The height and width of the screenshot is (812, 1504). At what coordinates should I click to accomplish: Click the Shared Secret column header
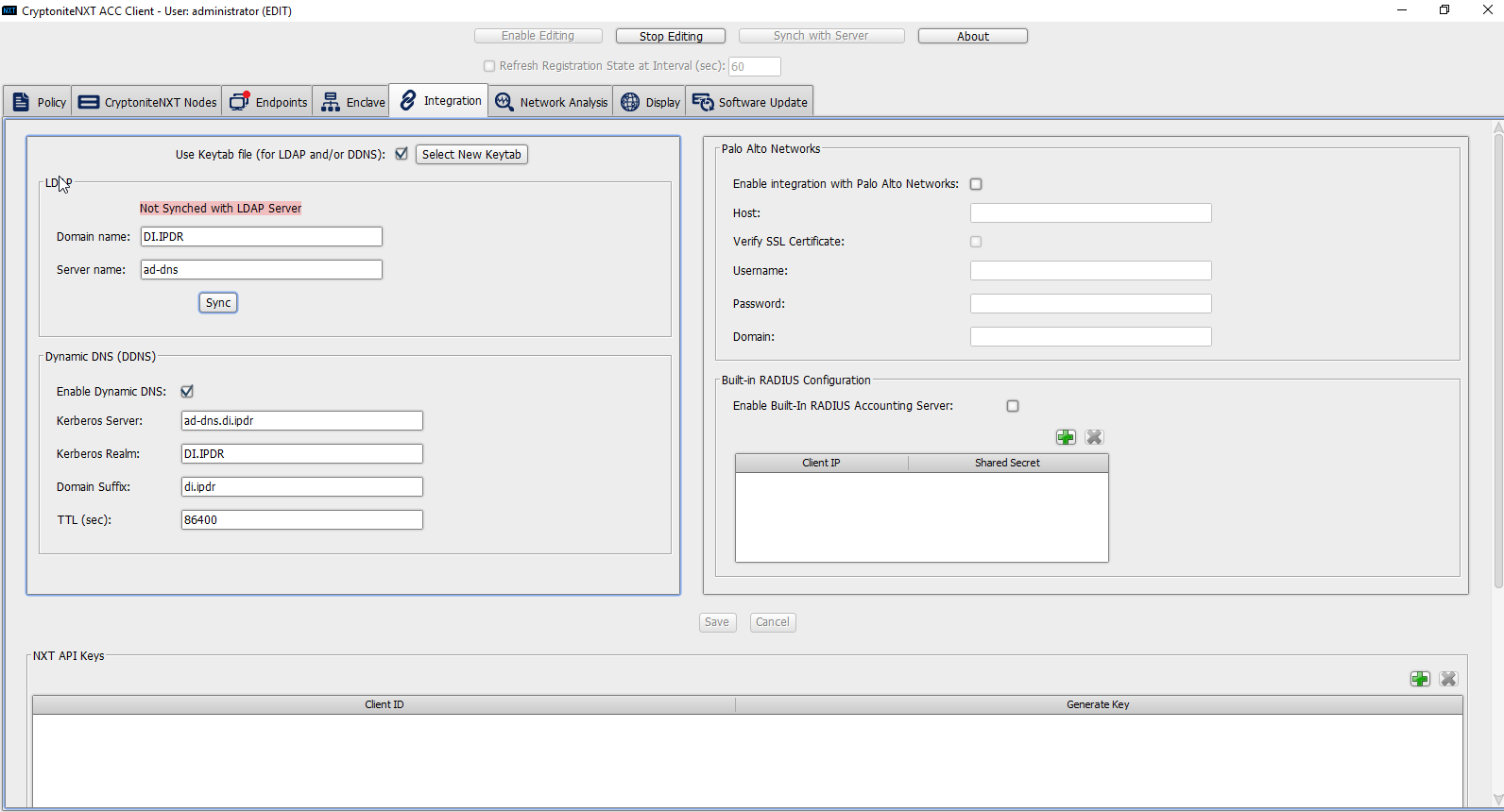tap(1008, 463)
